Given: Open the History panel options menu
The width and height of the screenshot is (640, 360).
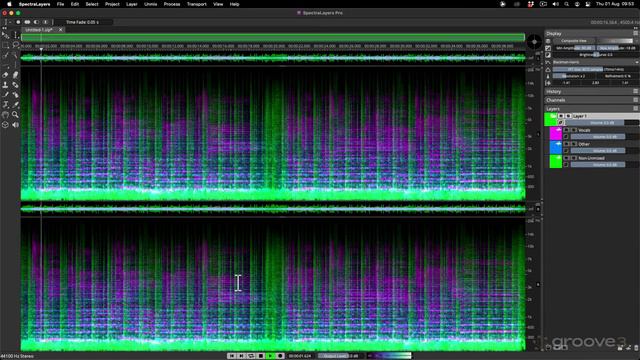Looking at the screenshot, I should coord(636,91).
